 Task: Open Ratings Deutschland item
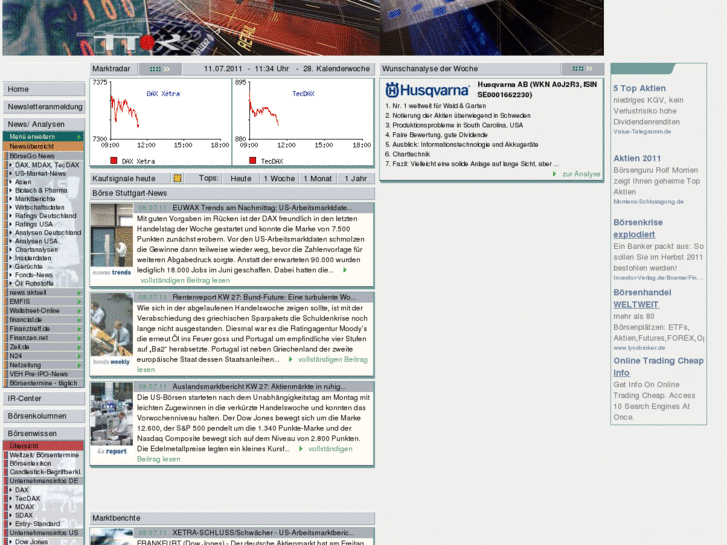[x=45, y=216]
